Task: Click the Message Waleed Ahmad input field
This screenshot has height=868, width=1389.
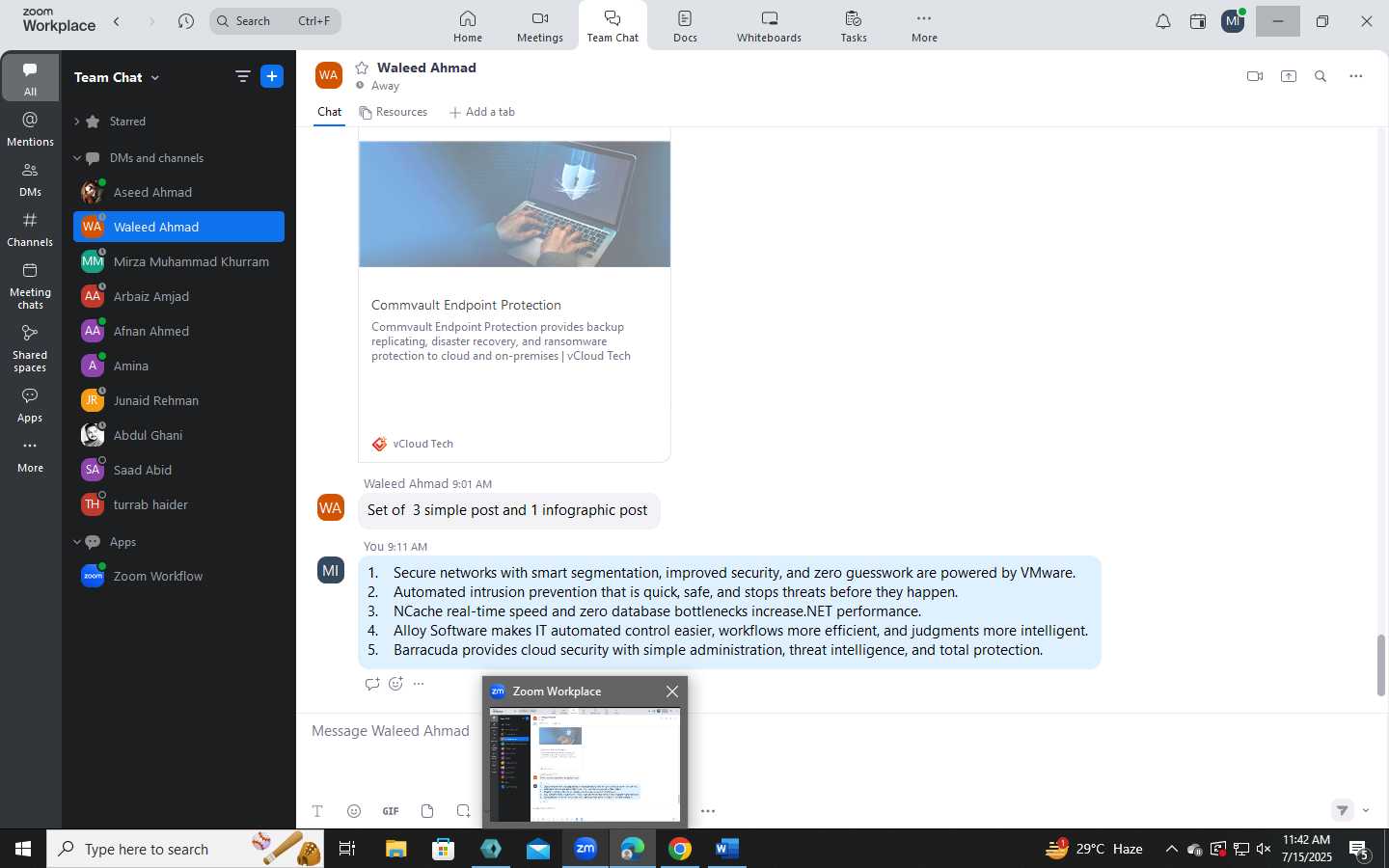Action: click(391, 731)
